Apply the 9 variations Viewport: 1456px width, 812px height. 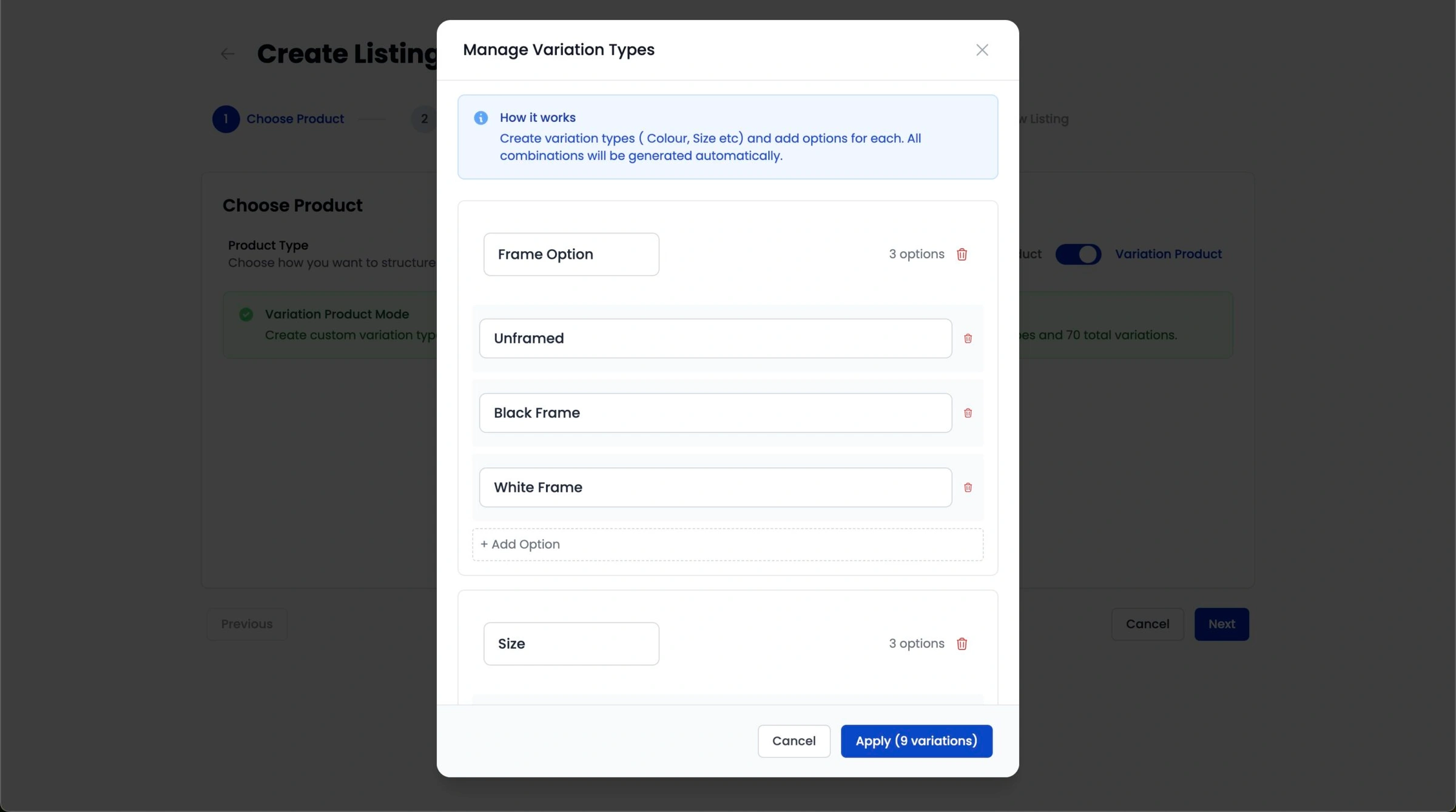916,740
